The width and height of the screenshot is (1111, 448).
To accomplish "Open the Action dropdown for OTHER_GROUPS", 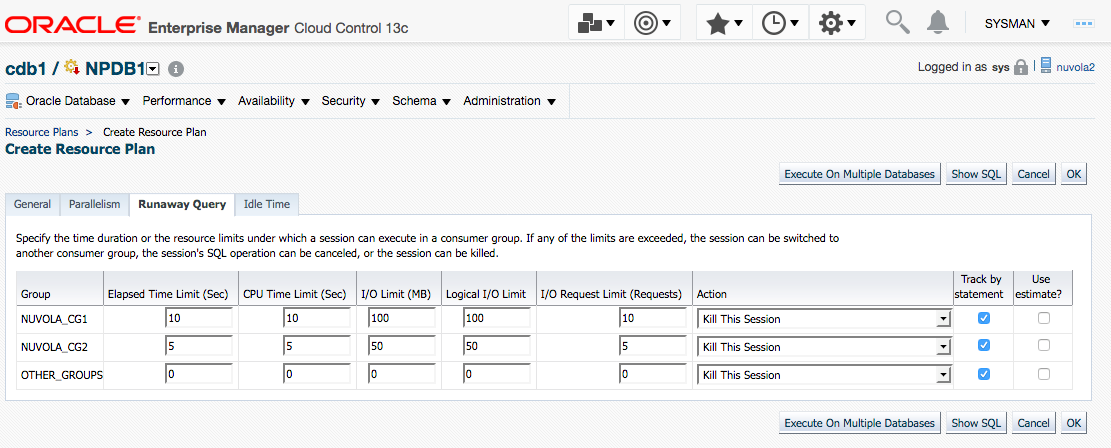I will 823,375.
